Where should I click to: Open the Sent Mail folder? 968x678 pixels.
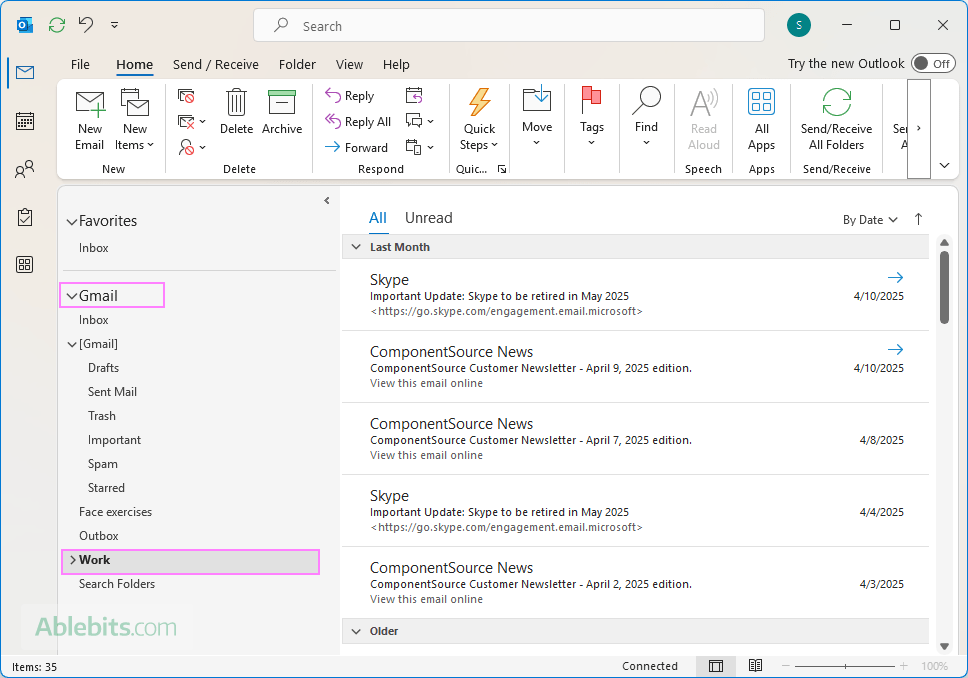pos(112,392)
